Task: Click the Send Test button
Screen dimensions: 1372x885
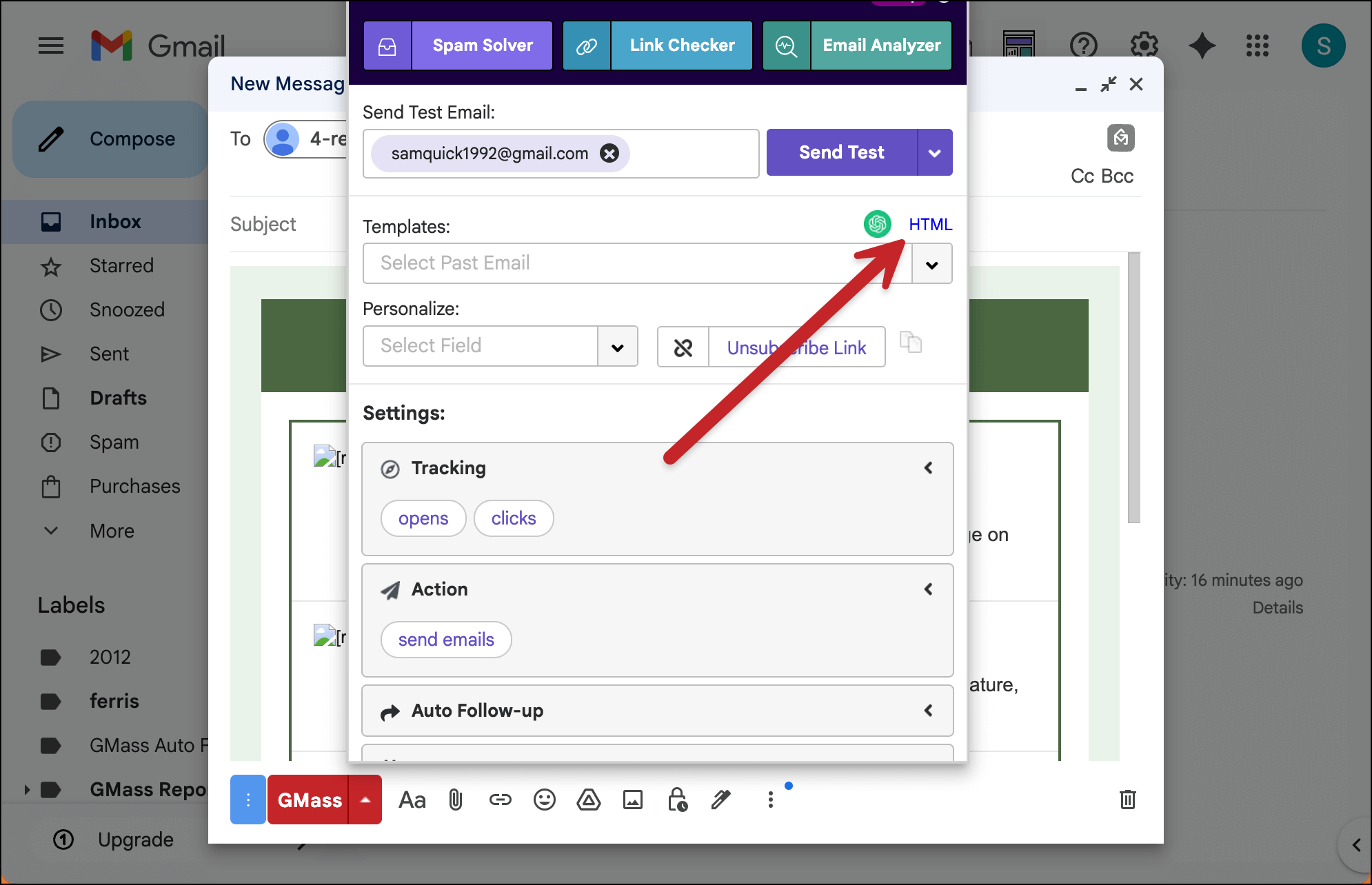Action: coord(841,152)
